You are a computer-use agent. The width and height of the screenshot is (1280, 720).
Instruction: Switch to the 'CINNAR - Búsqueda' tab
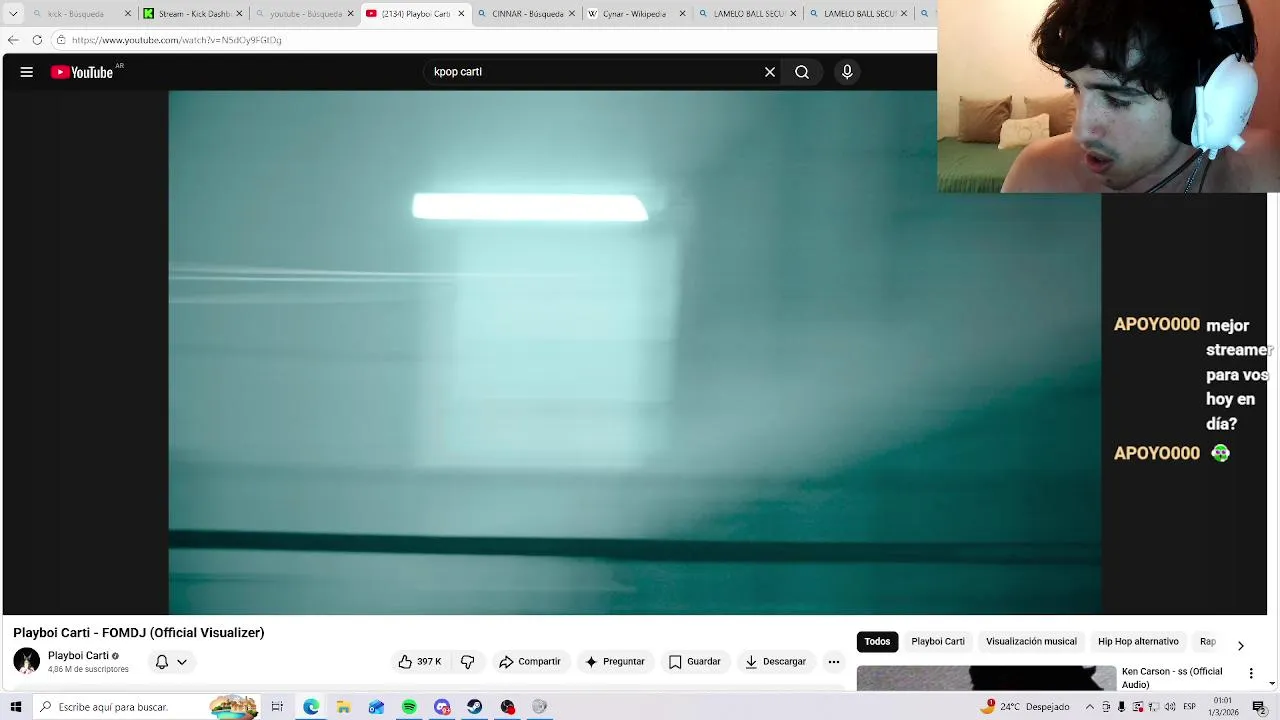[x=526, y=14]
